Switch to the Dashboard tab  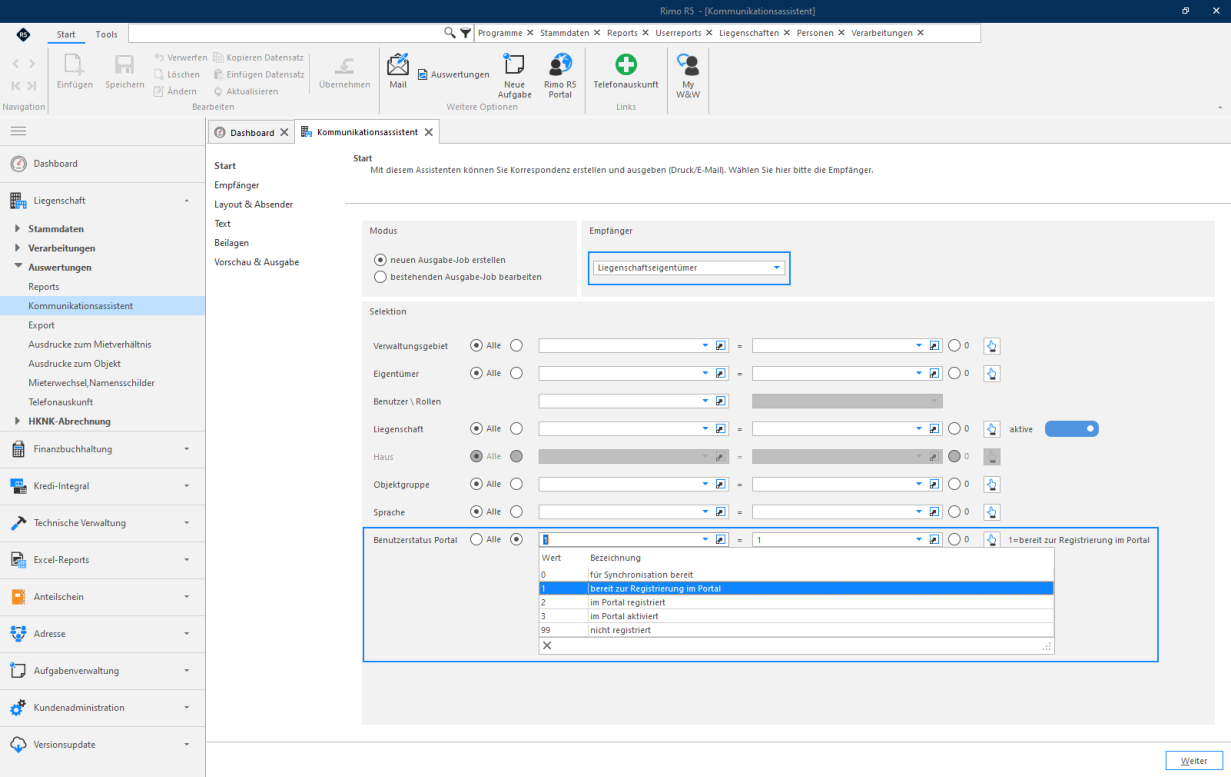click(250, 132)
